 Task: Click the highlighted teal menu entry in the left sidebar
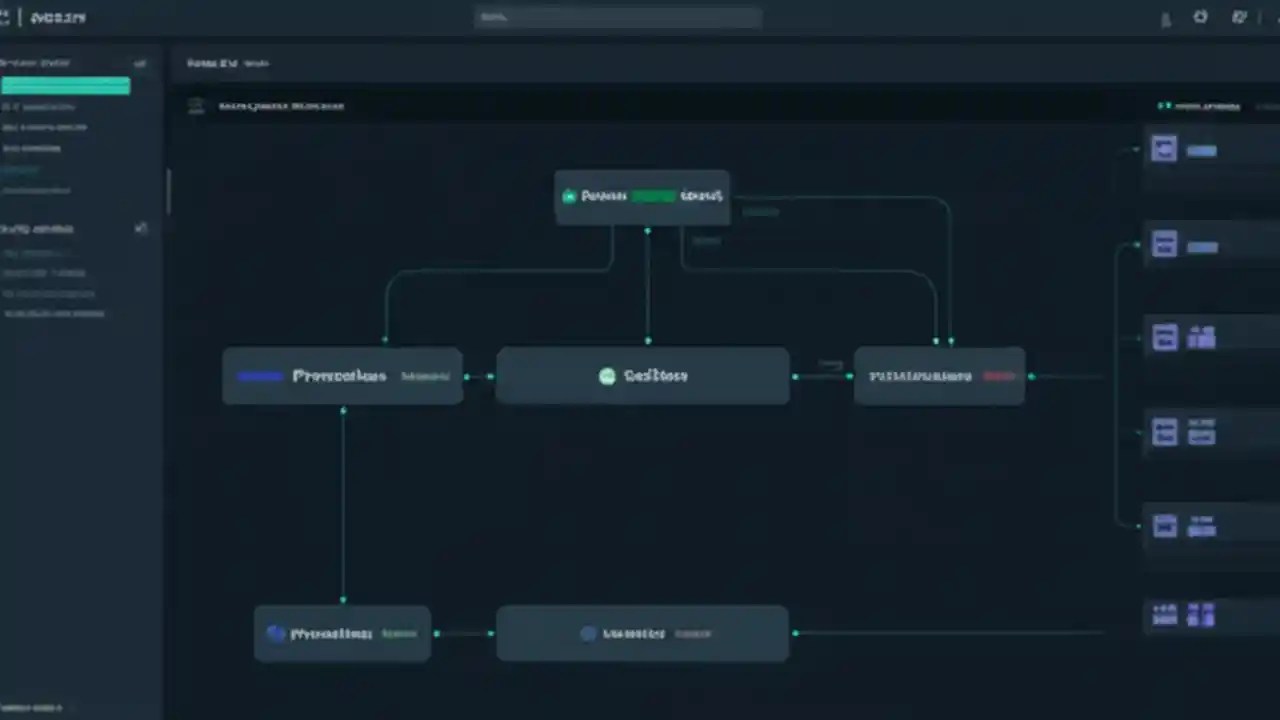coord(65,86)
